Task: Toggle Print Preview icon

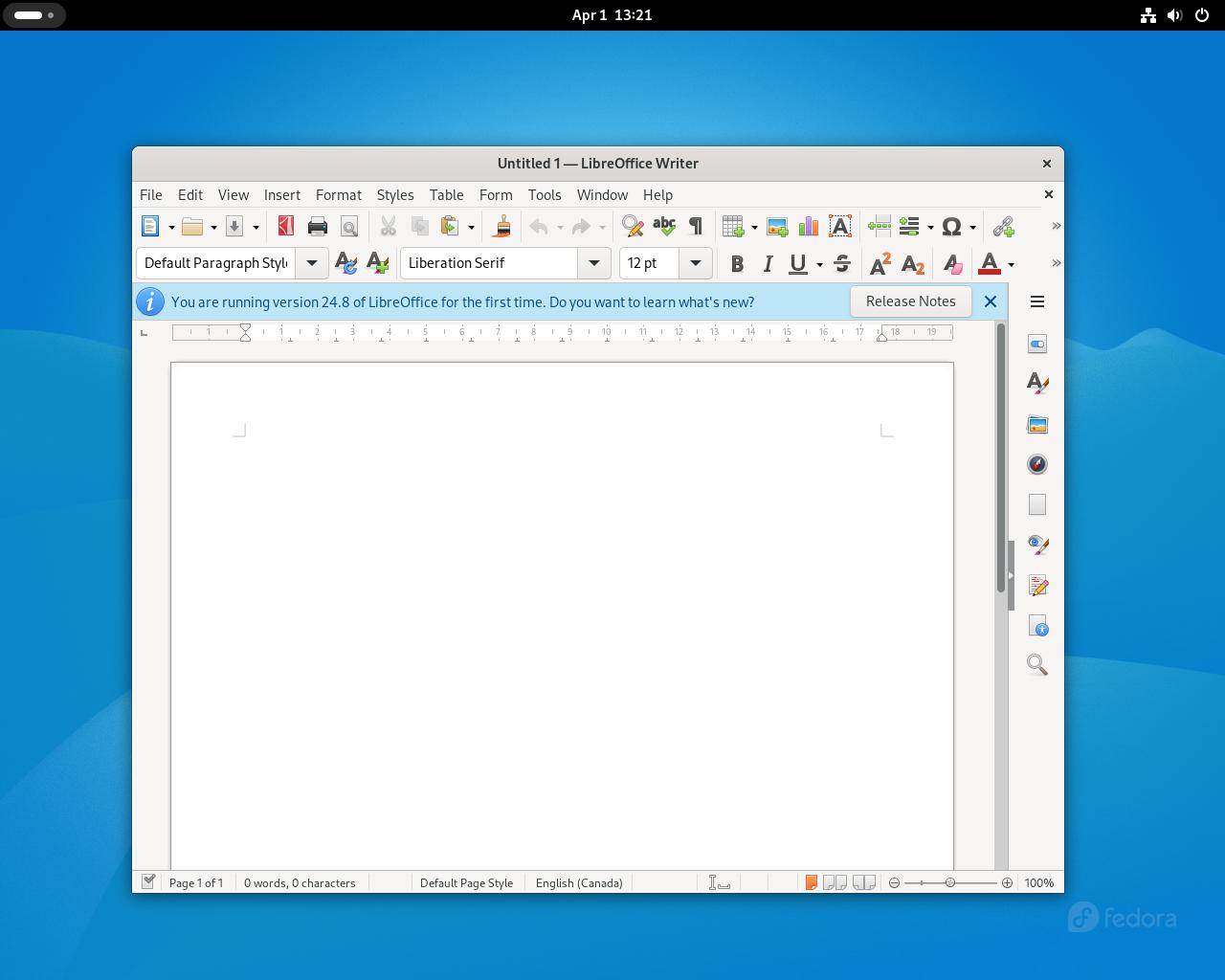Action: [x=349, y=227]
